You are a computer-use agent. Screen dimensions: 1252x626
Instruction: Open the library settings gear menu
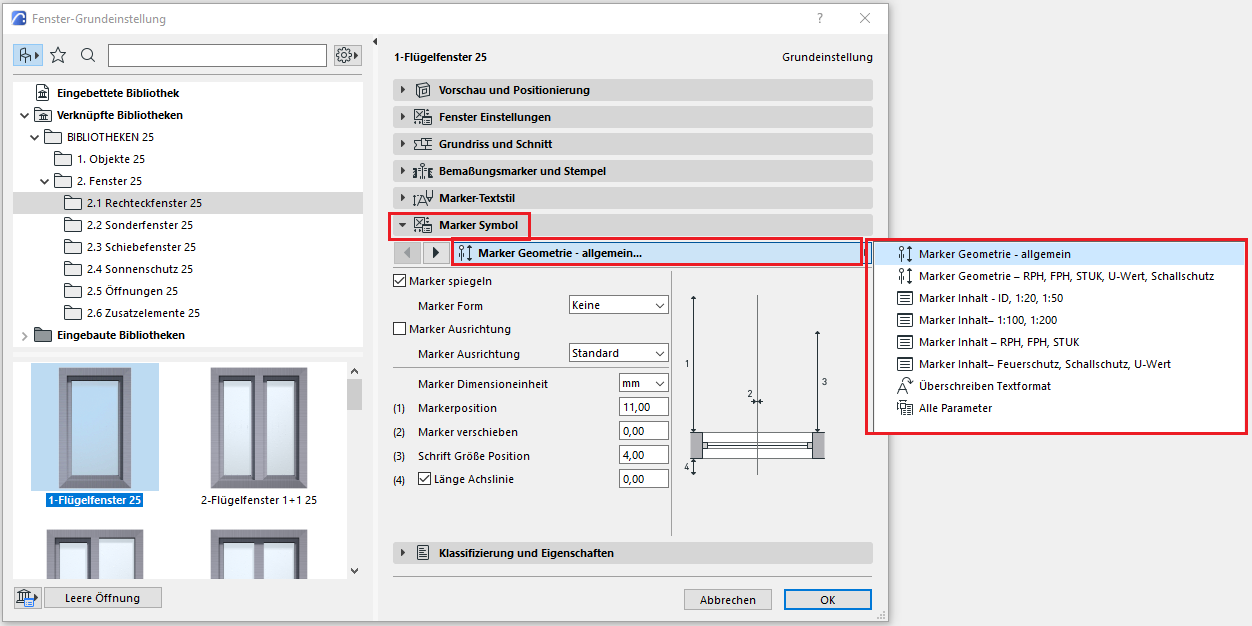[347, 55]
